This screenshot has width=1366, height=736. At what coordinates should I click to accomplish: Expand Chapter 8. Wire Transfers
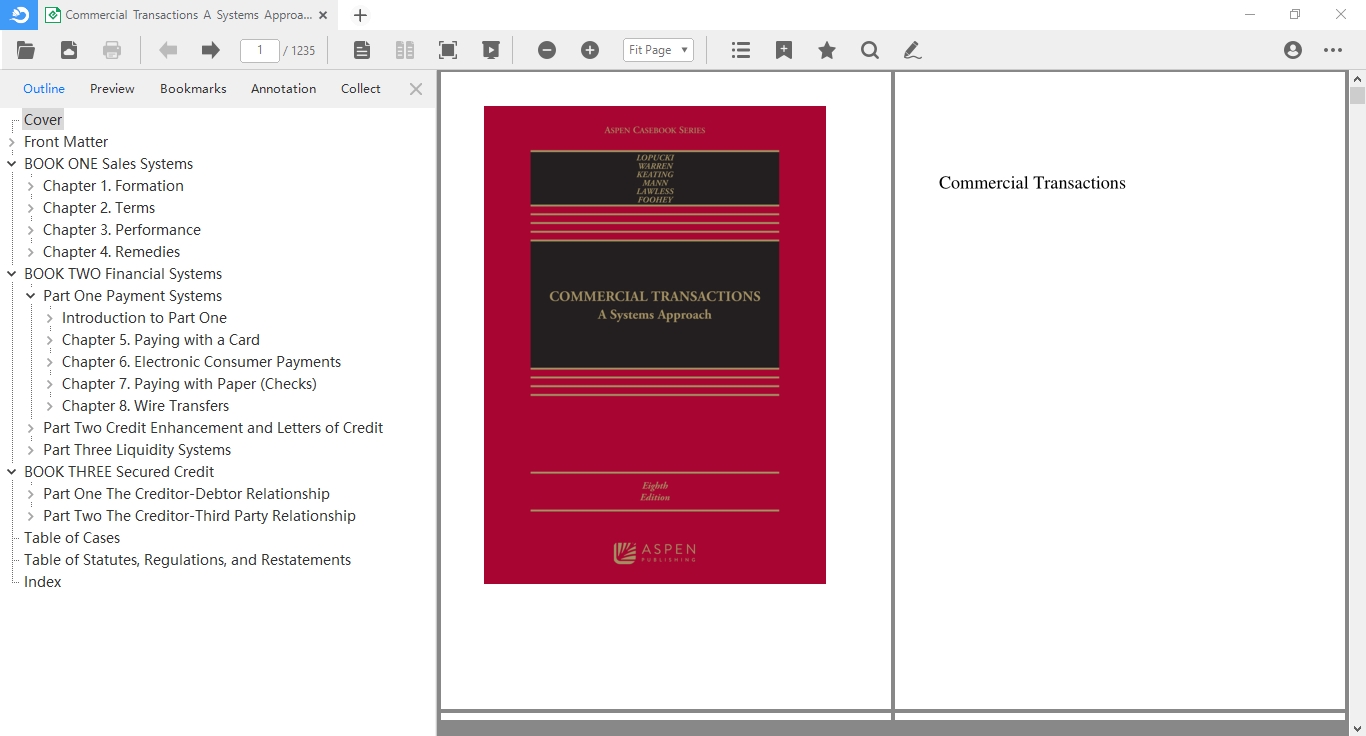(50, 406)
